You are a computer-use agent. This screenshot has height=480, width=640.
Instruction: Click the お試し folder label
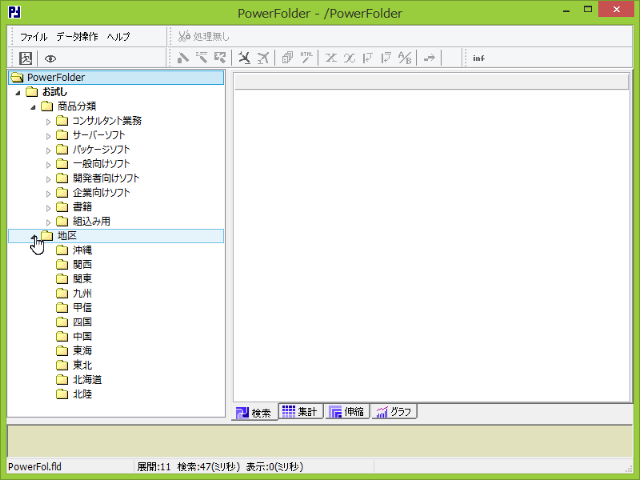55,92
